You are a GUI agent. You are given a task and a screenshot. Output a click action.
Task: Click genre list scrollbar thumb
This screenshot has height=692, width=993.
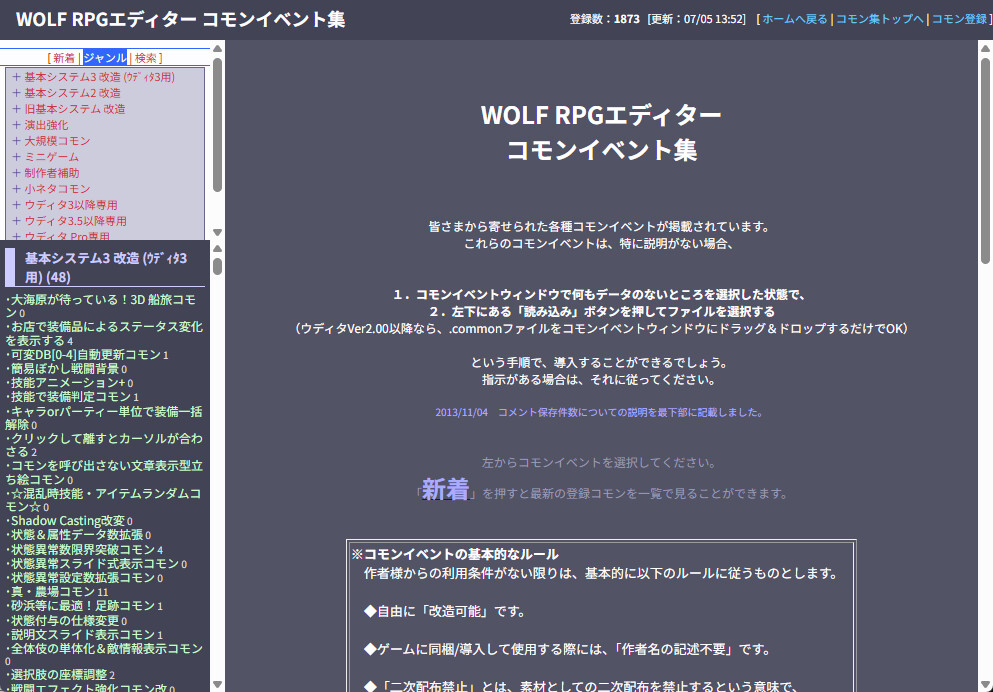coord(217,125)
